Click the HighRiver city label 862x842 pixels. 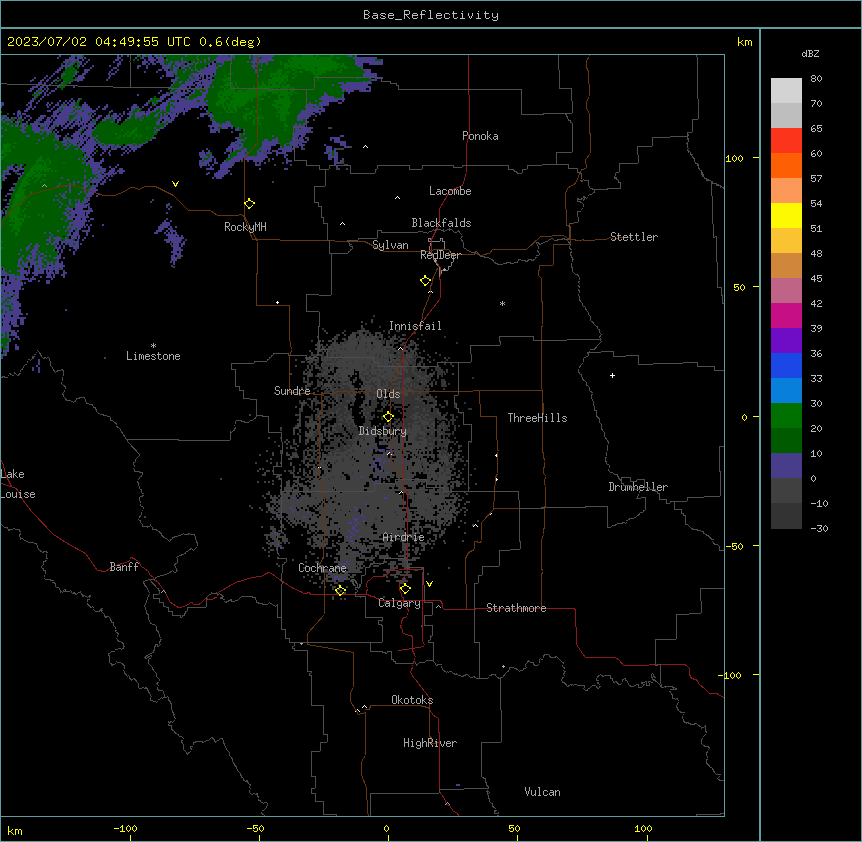click(x=430, y=743)
